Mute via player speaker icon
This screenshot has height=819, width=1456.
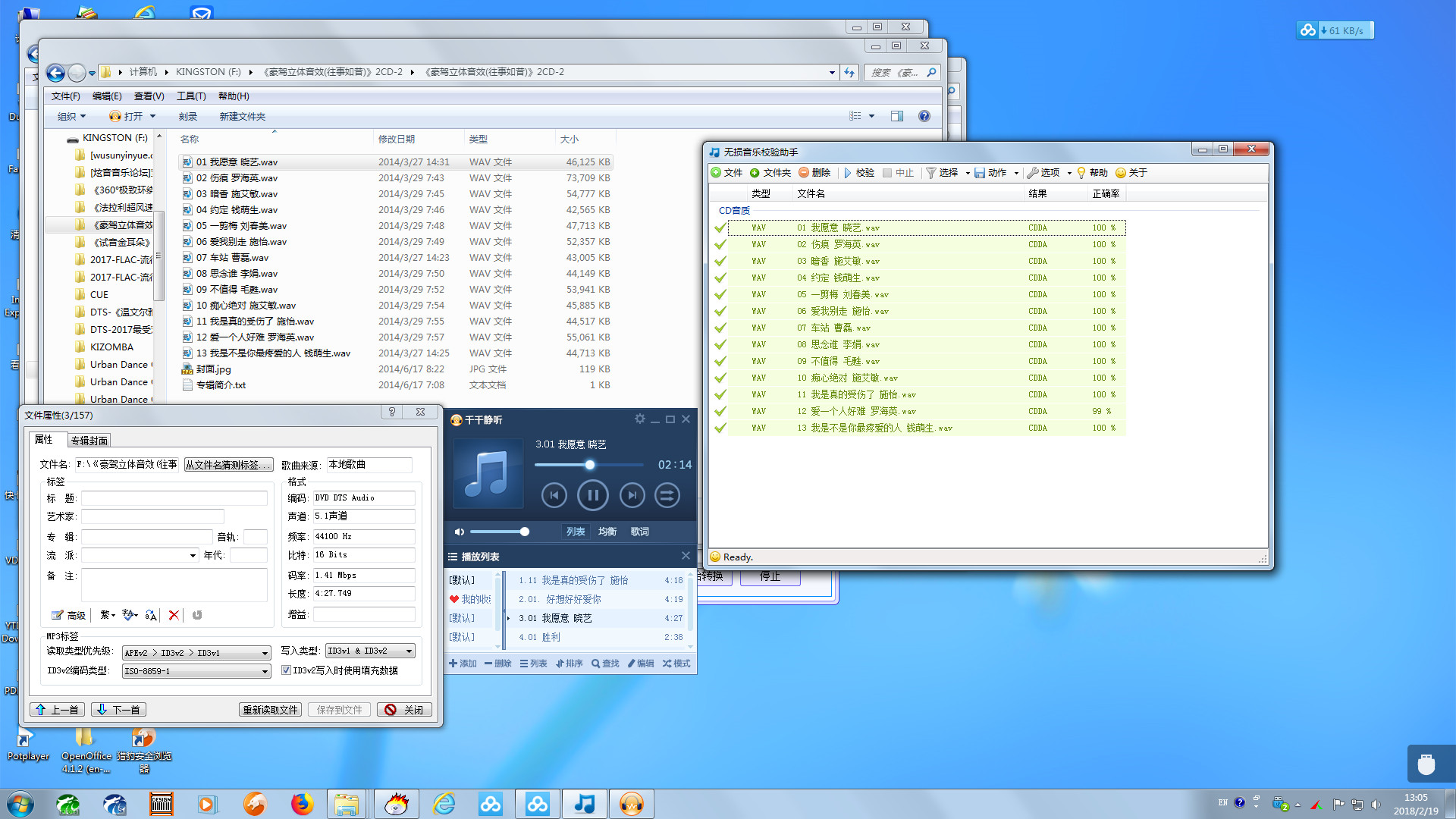tap(459, 532)
